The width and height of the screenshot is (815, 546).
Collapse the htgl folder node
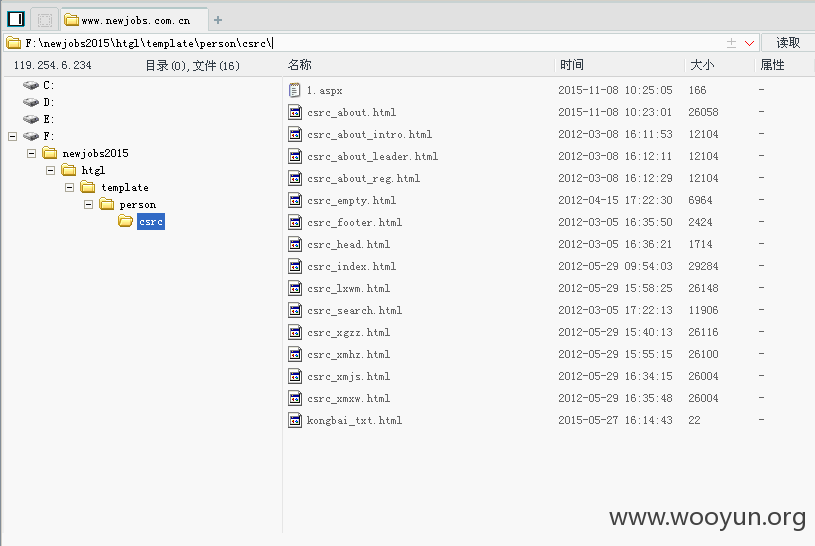coord(50,171)
